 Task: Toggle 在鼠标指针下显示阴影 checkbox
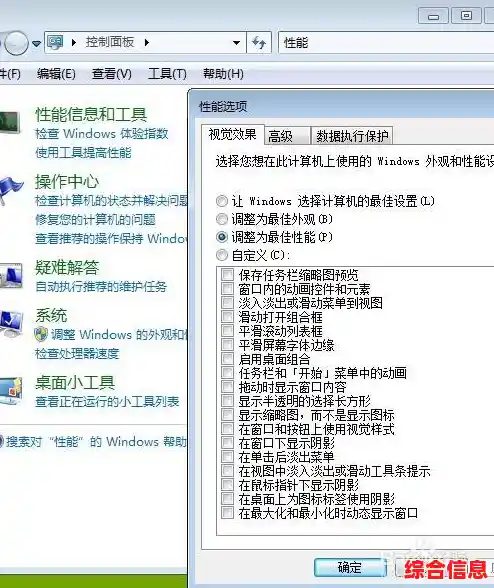click(227, 485)
